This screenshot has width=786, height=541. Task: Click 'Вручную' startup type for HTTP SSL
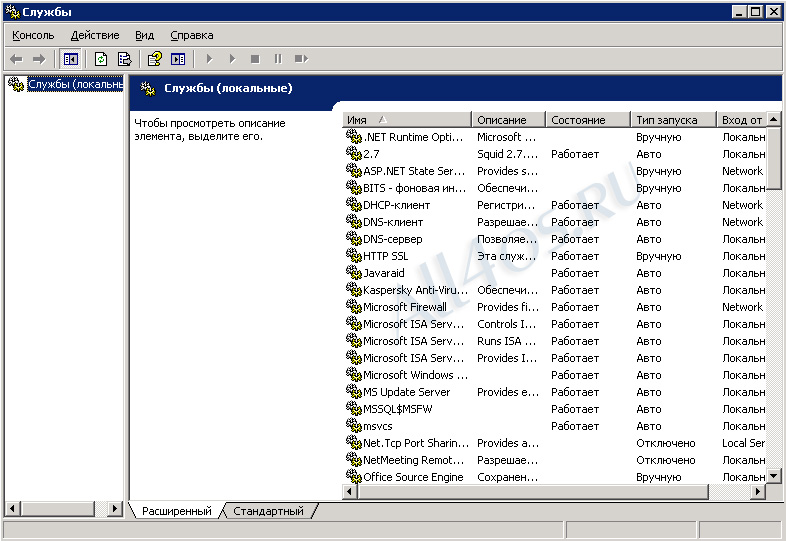(659, 256)
